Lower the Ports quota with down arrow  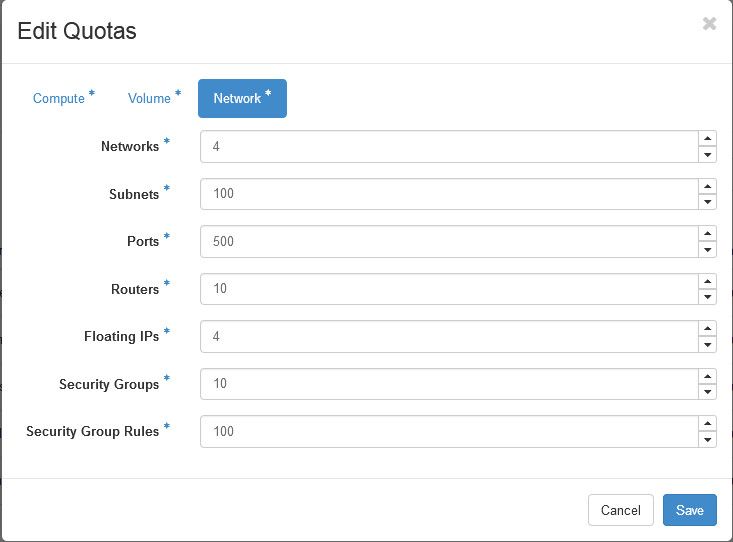[707, 249]
